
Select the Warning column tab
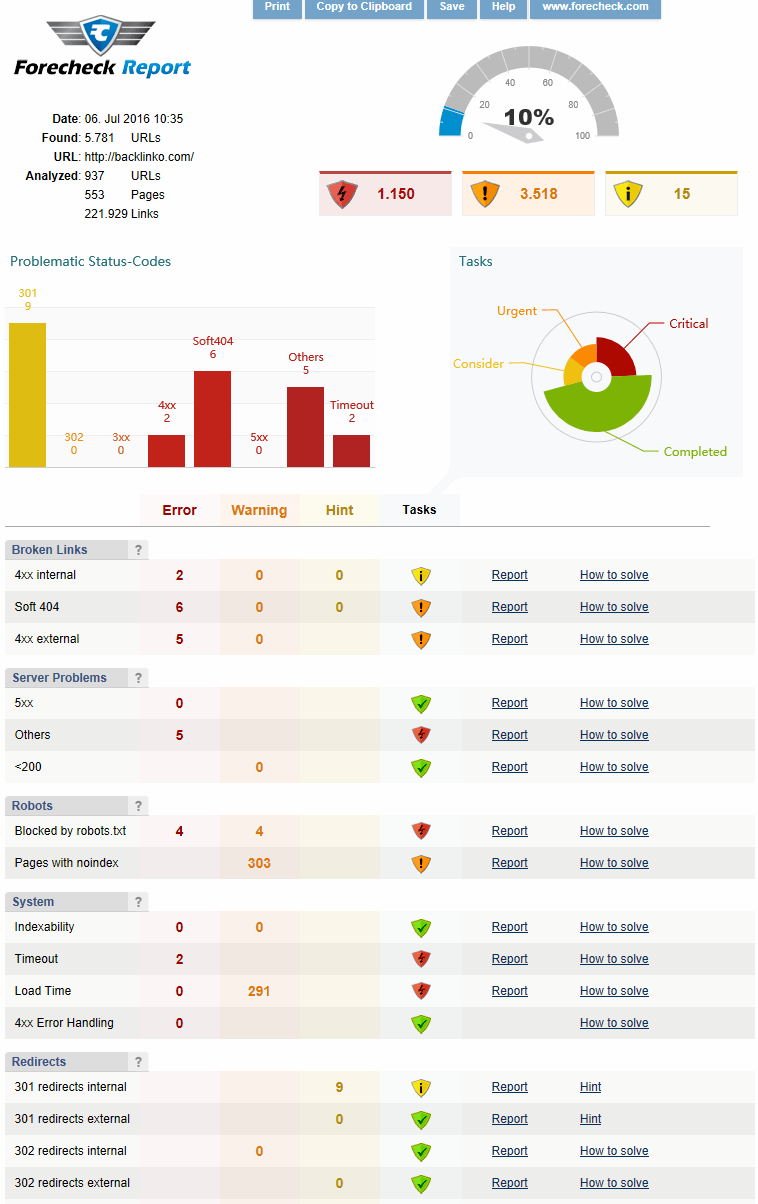click(x=259, y=510)
